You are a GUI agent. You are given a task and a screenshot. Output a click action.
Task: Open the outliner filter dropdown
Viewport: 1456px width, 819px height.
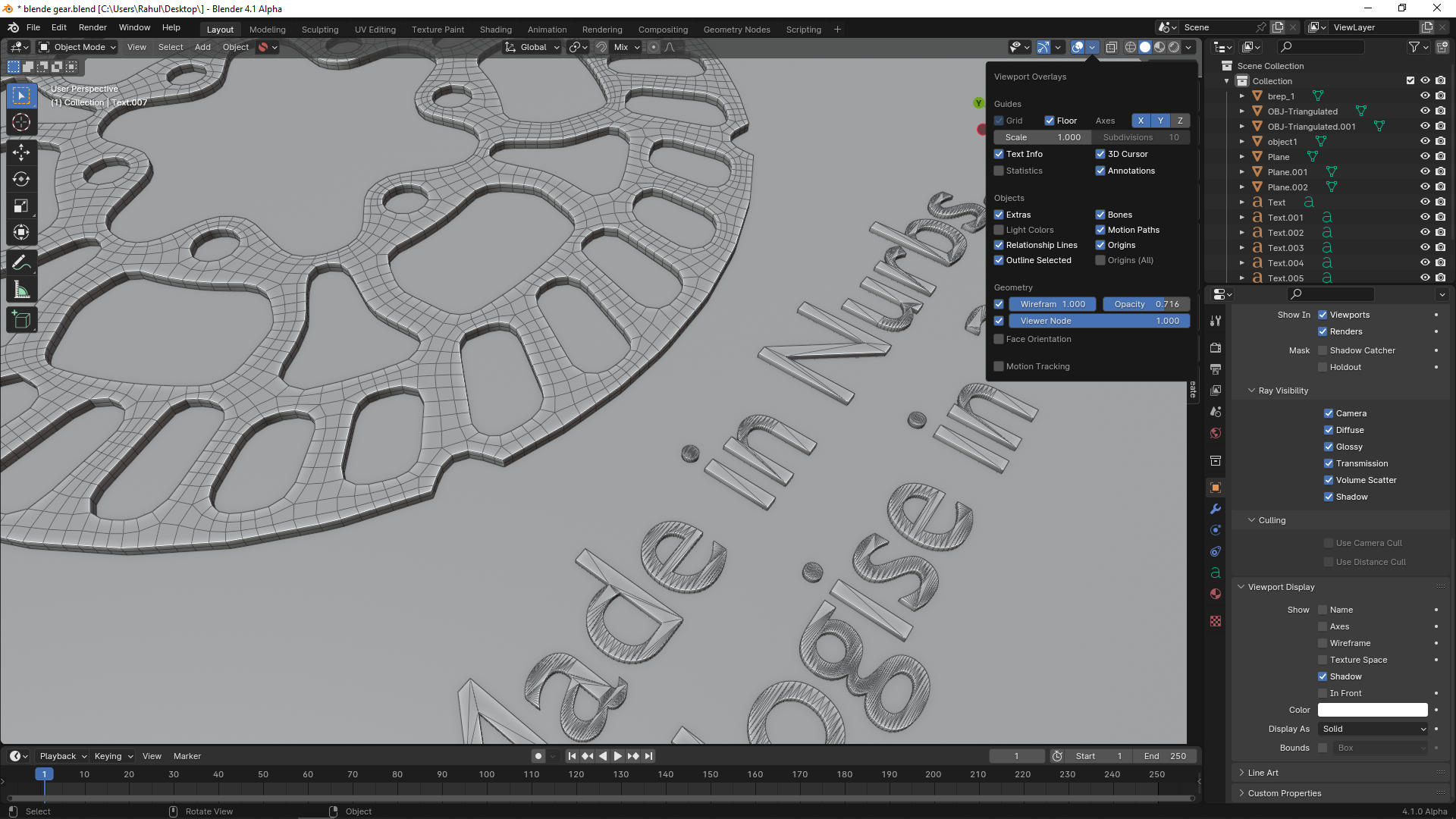pyautogui.click(x=1418, y=47)
